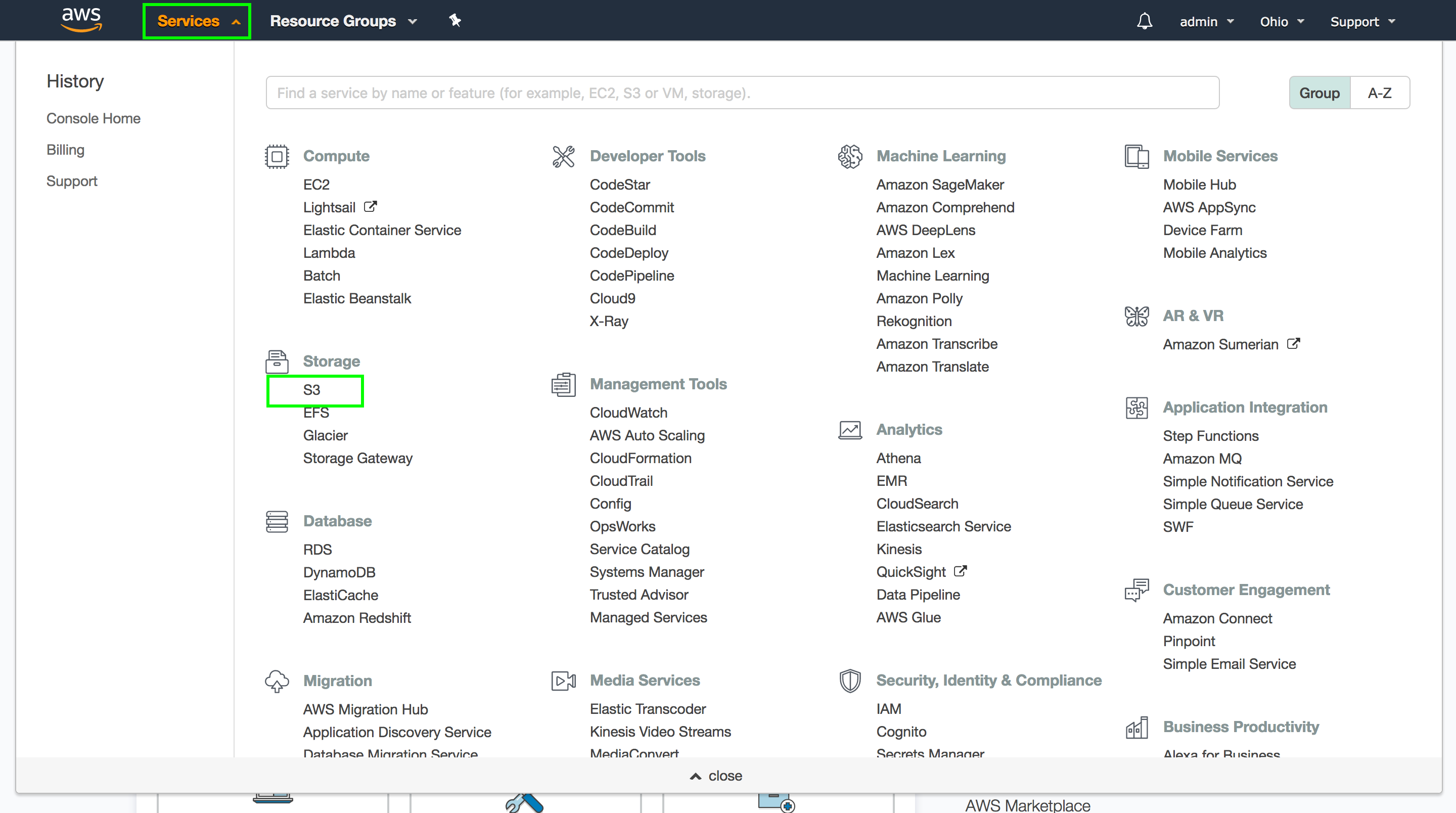This screenshot has width=1456, height=813.
Task: Switch to A-Z view
Action: click(1379, 93)
